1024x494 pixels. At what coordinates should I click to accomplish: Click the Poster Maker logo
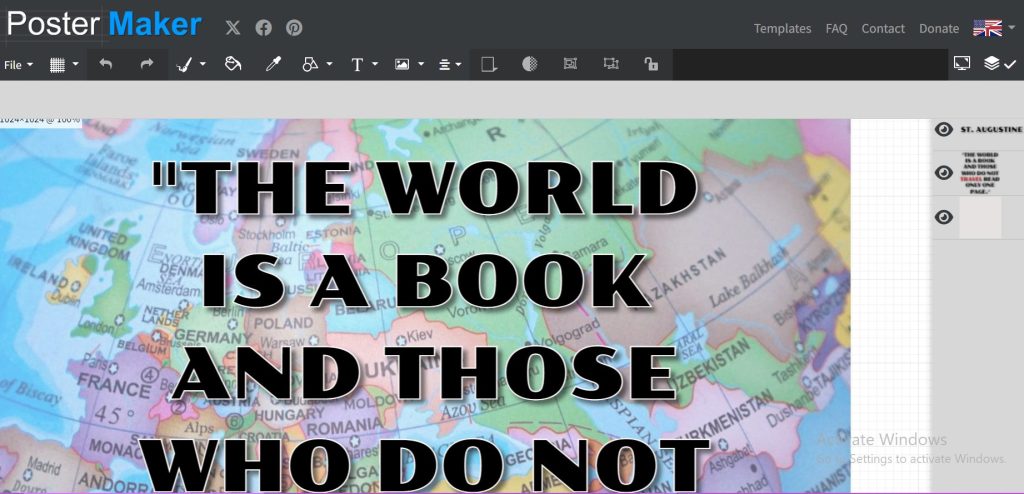(x=104, y=24)
